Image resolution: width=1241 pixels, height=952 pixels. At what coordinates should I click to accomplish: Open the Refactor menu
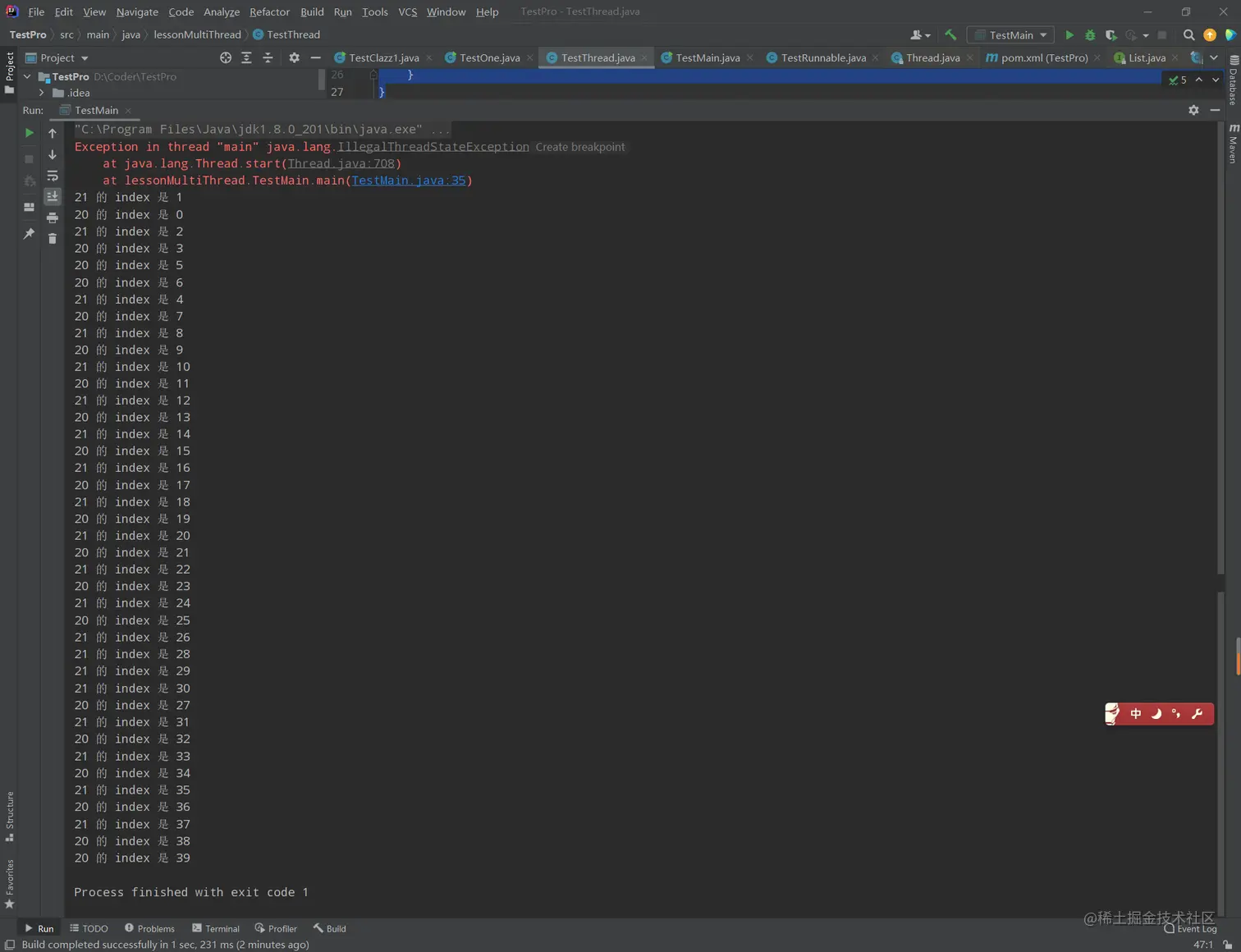tap(269, 11)
